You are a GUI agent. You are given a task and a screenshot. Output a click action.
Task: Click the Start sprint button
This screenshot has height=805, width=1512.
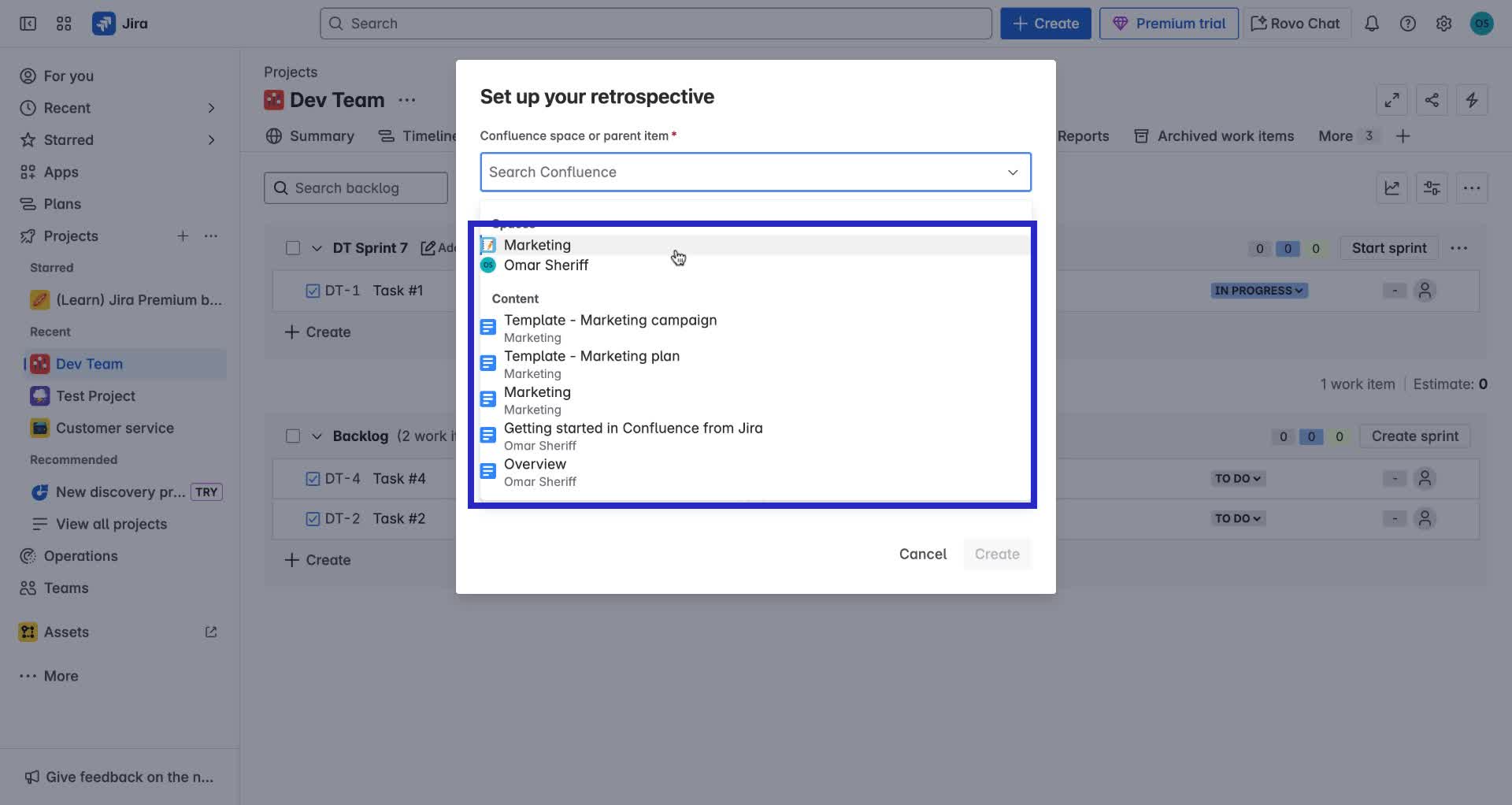(x=1388, y=247)
